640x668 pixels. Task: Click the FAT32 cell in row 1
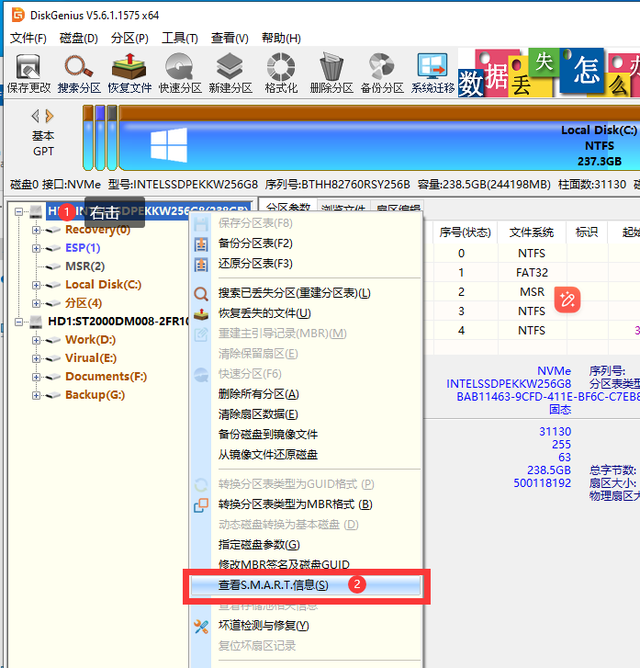531,273
